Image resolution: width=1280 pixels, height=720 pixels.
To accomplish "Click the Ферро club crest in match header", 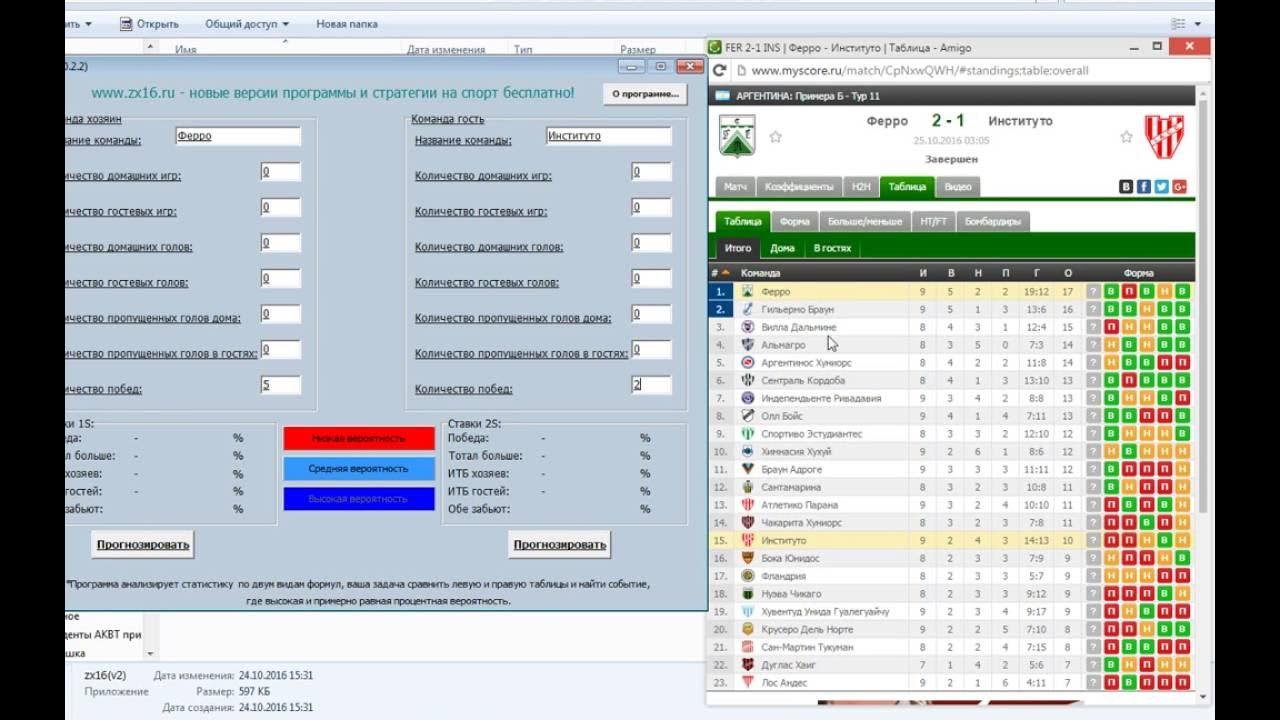I will coord(738,136).
